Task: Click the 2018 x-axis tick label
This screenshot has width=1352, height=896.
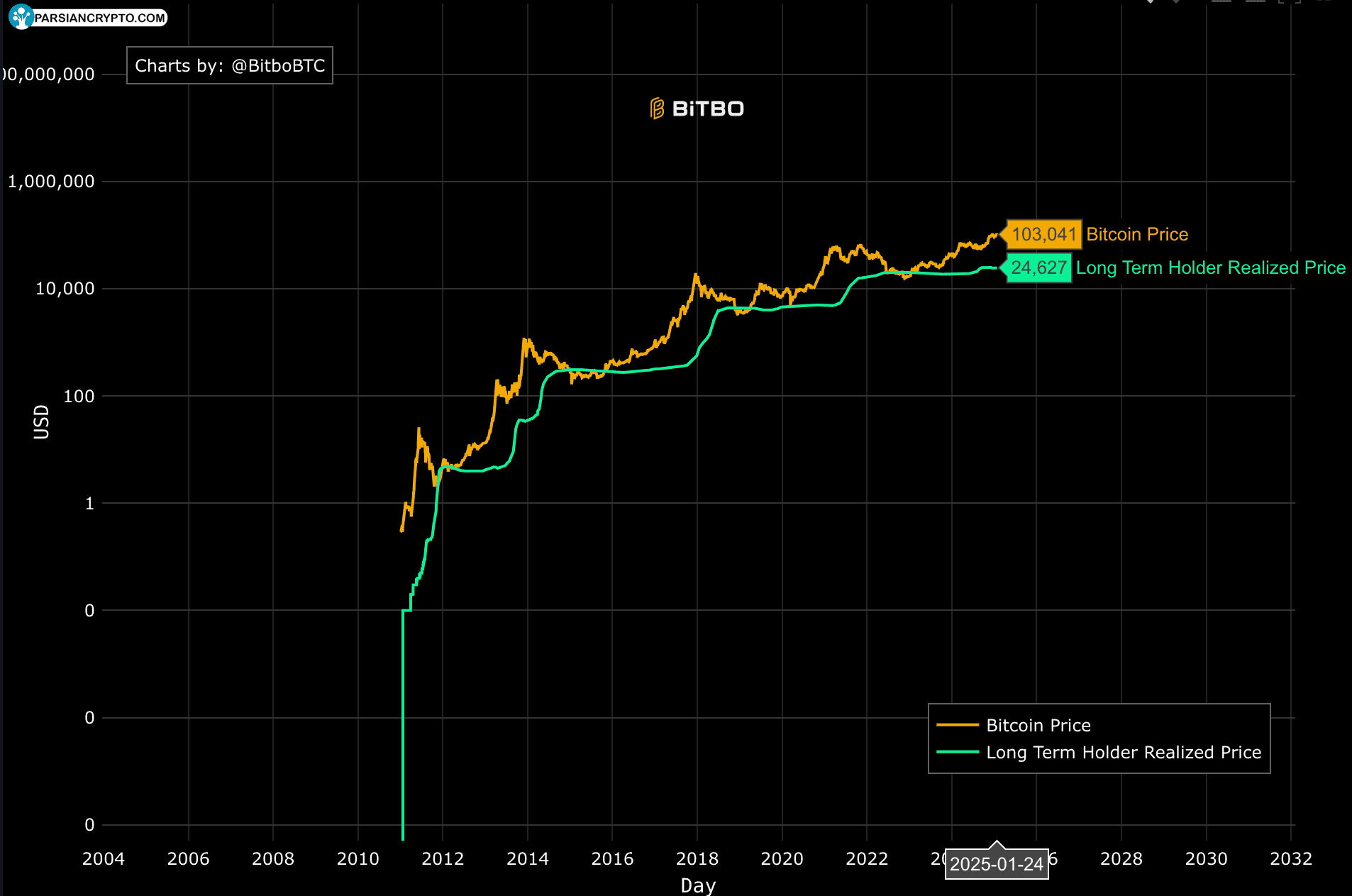Action: [697, 858]
